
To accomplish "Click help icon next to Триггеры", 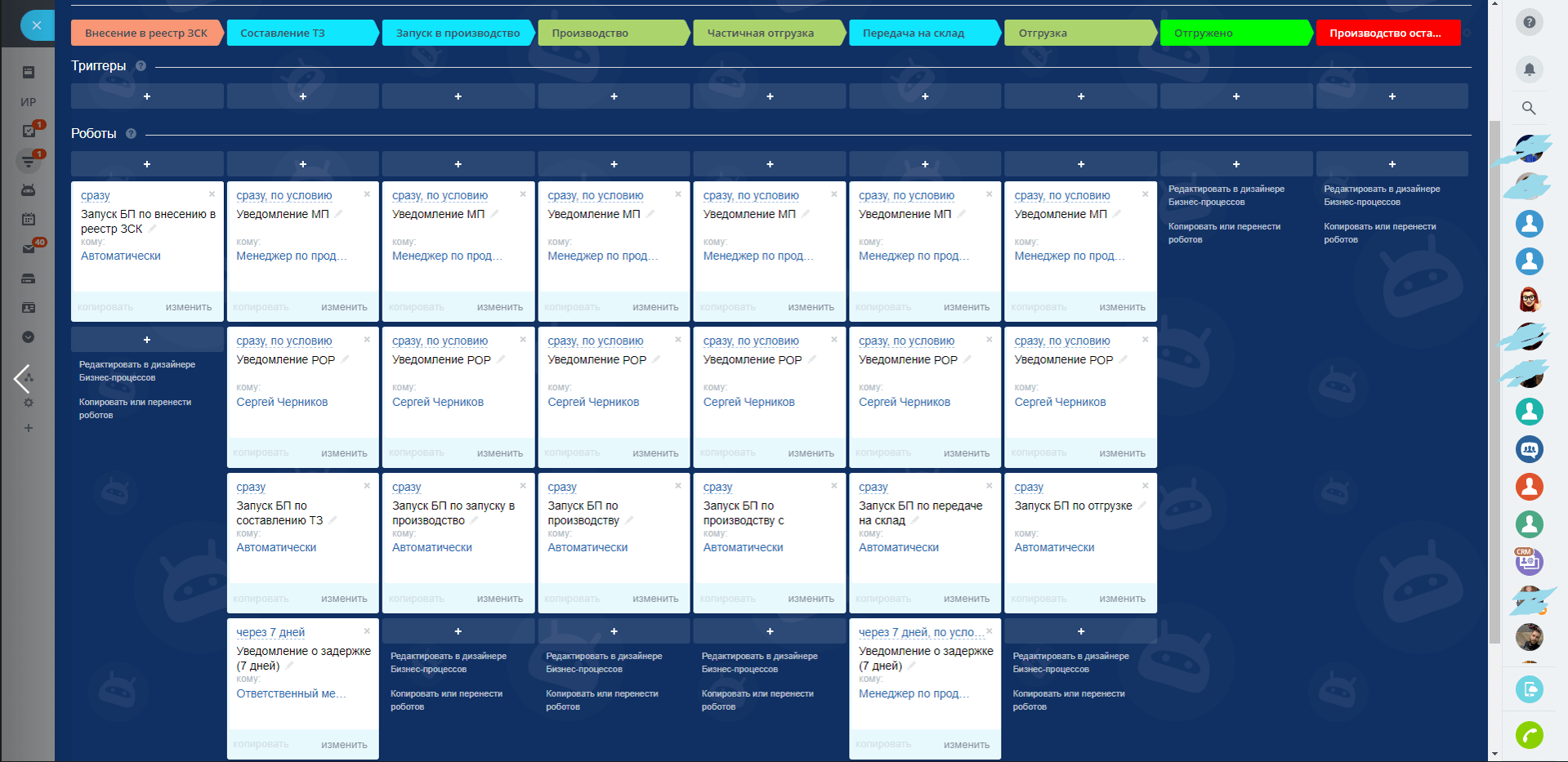I will (141, 66).
